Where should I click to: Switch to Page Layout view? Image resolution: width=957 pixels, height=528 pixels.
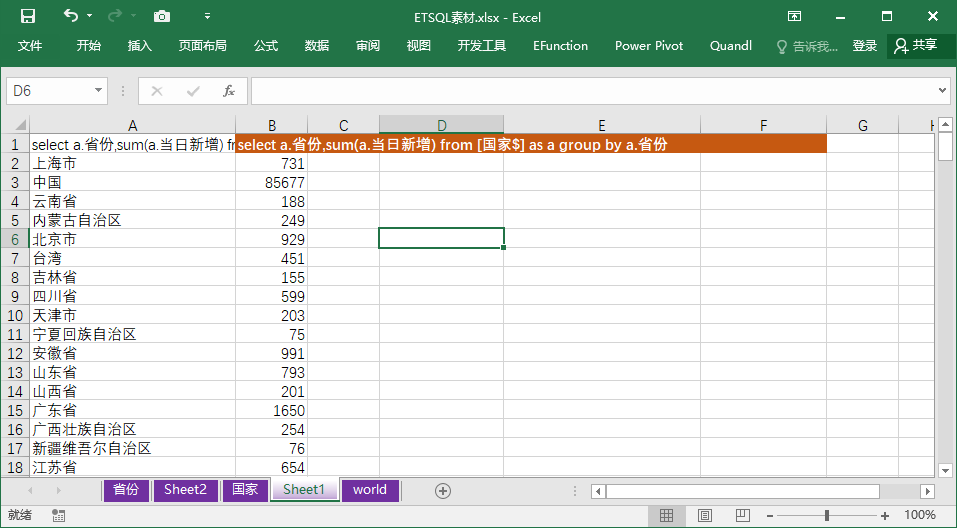coord(705,515)
